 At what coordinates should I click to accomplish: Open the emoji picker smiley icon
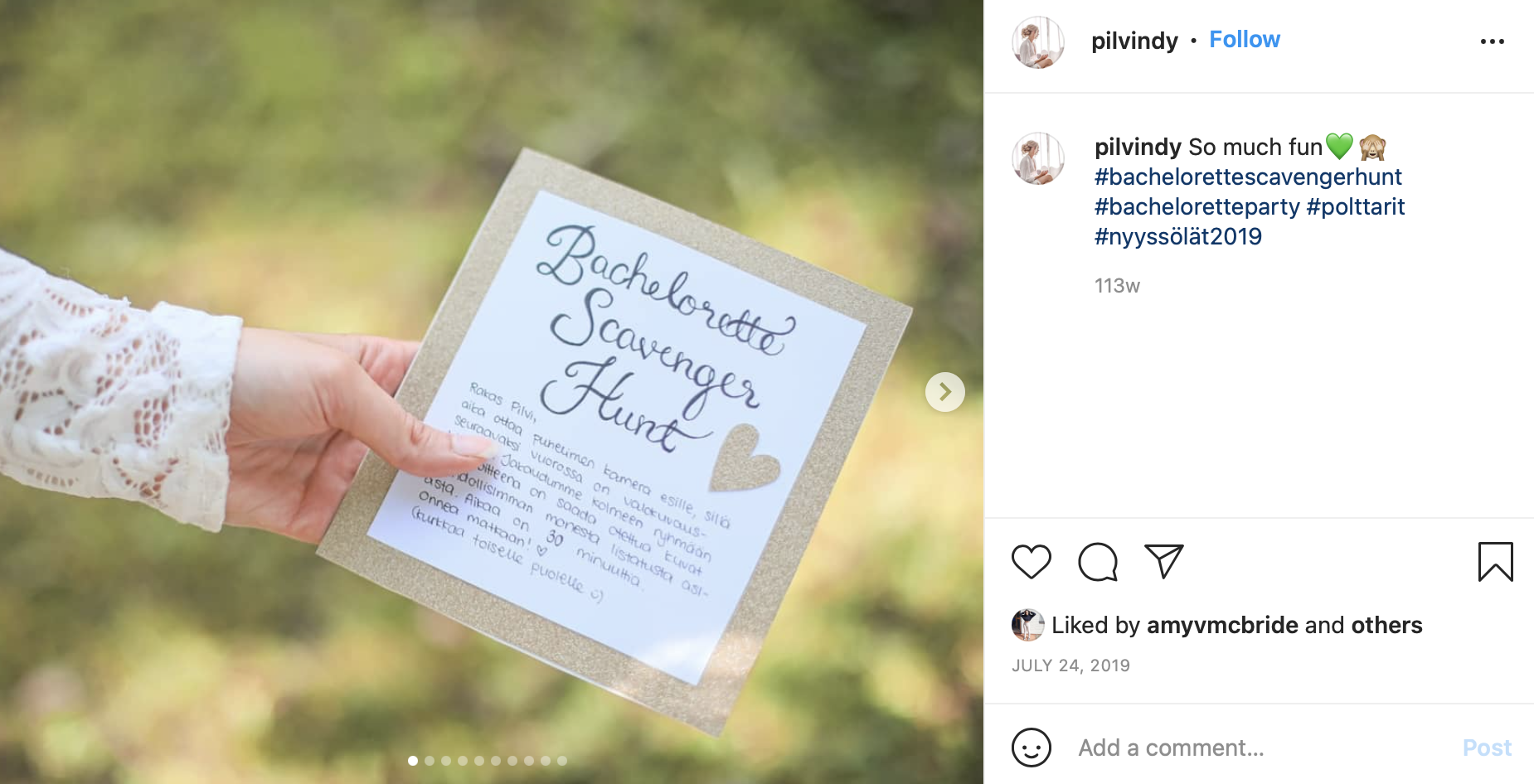(1032, 748)
